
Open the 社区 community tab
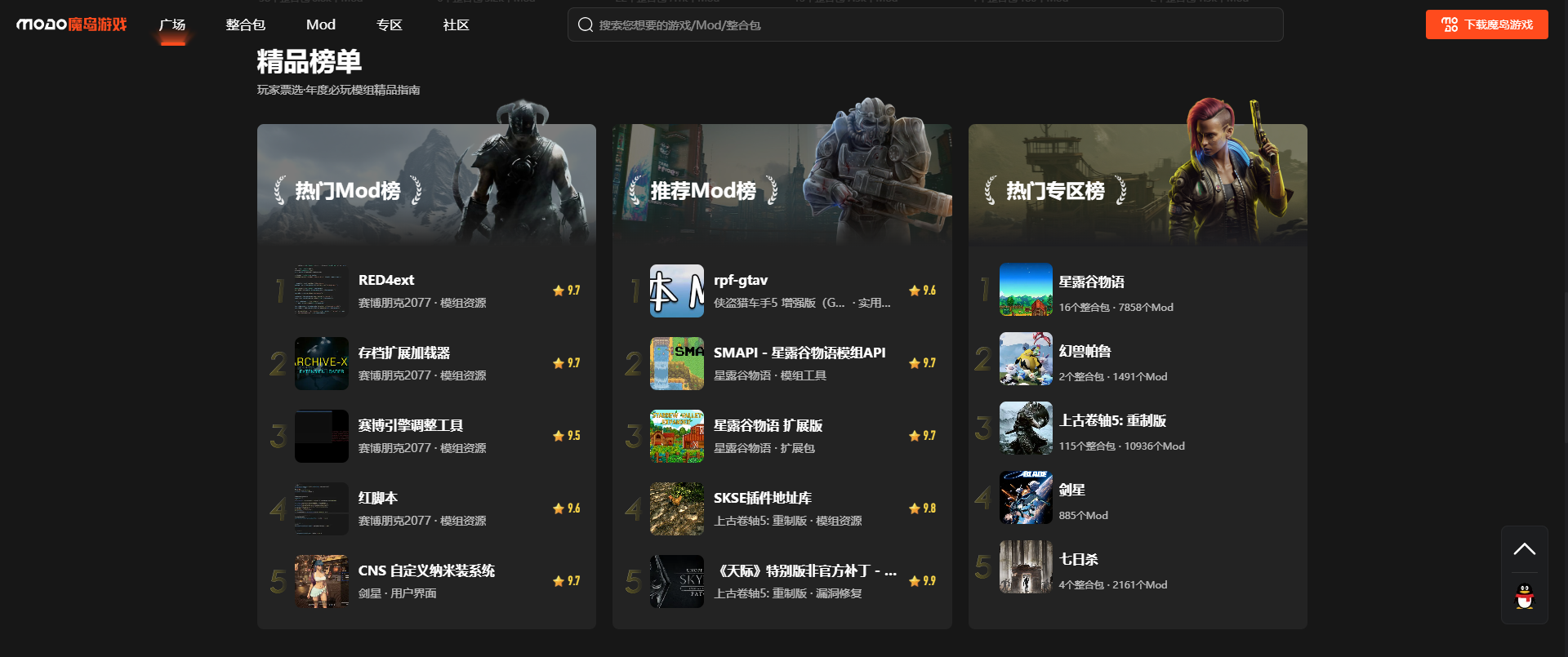456,24
